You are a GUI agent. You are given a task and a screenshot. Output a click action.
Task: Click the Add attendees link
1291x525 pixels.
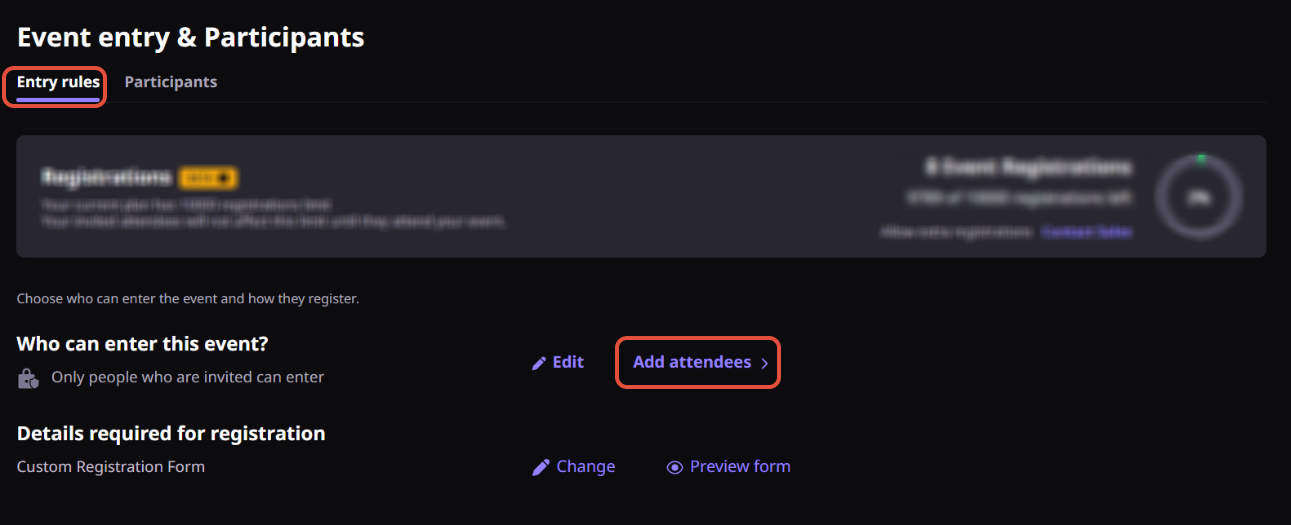(x=692, y=362)
